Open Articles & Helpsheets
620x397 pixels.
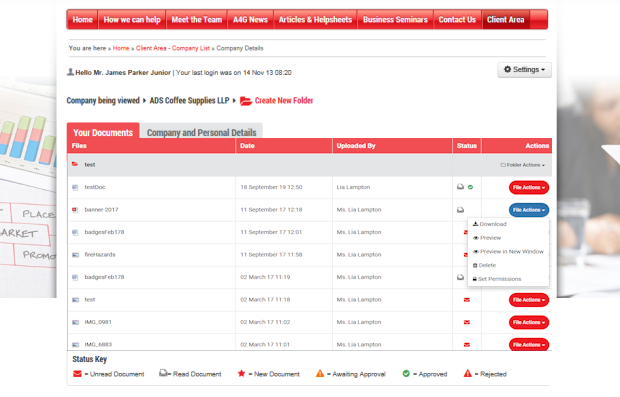pos(315,20)
